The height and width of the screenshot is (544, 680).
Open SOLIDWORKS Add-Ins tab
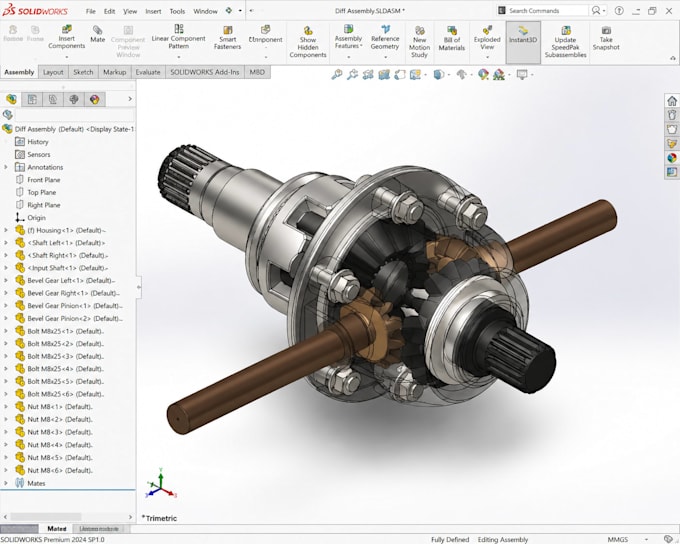click(205, 72)
